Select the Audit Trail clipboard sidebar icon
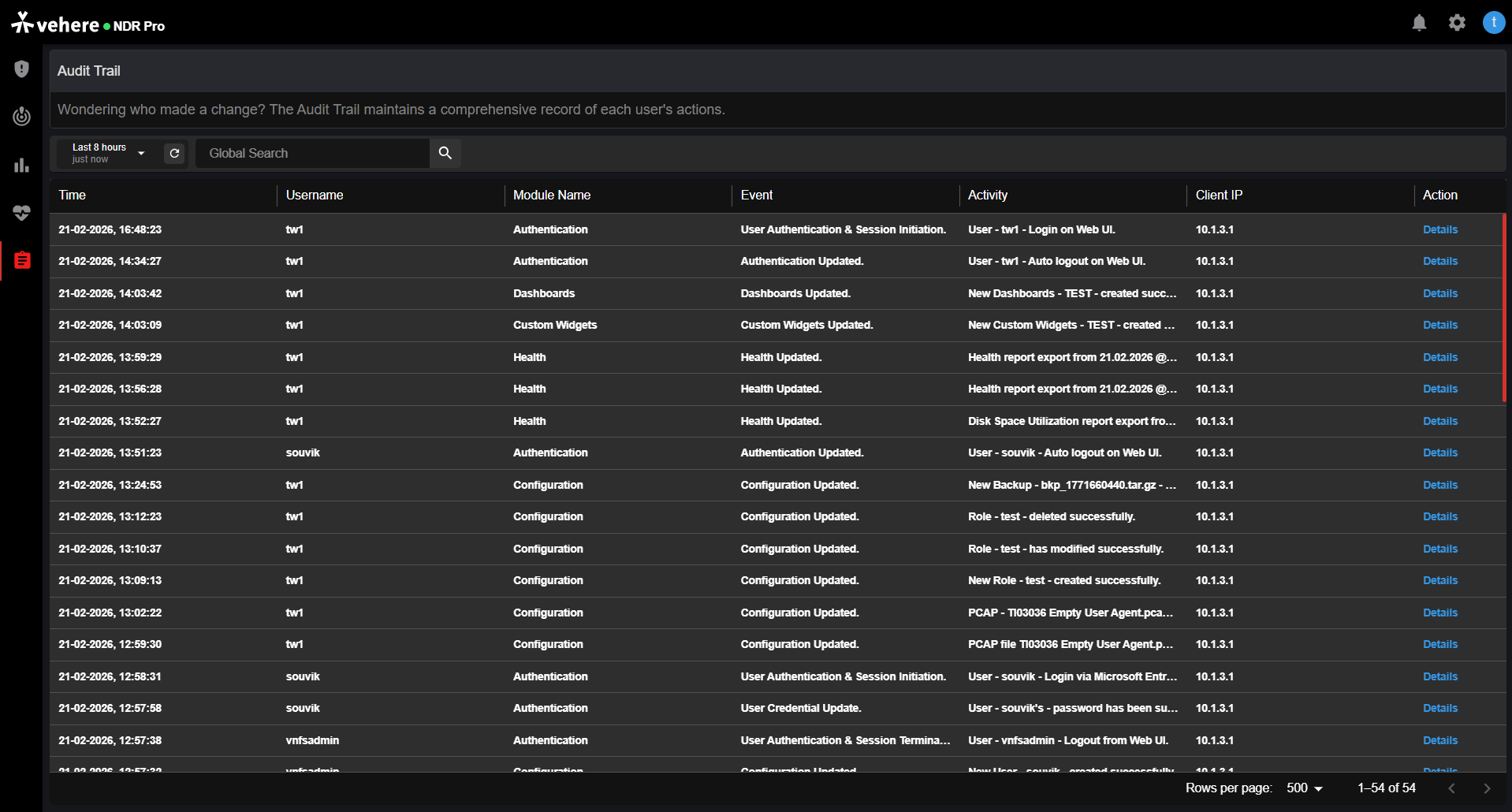1512x812 pixels. point(22,260)
